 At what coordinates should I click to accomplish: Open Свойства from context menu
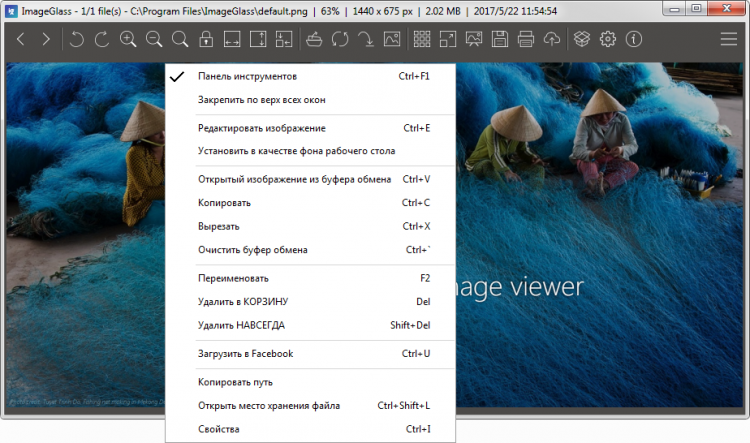pos(310,429)
